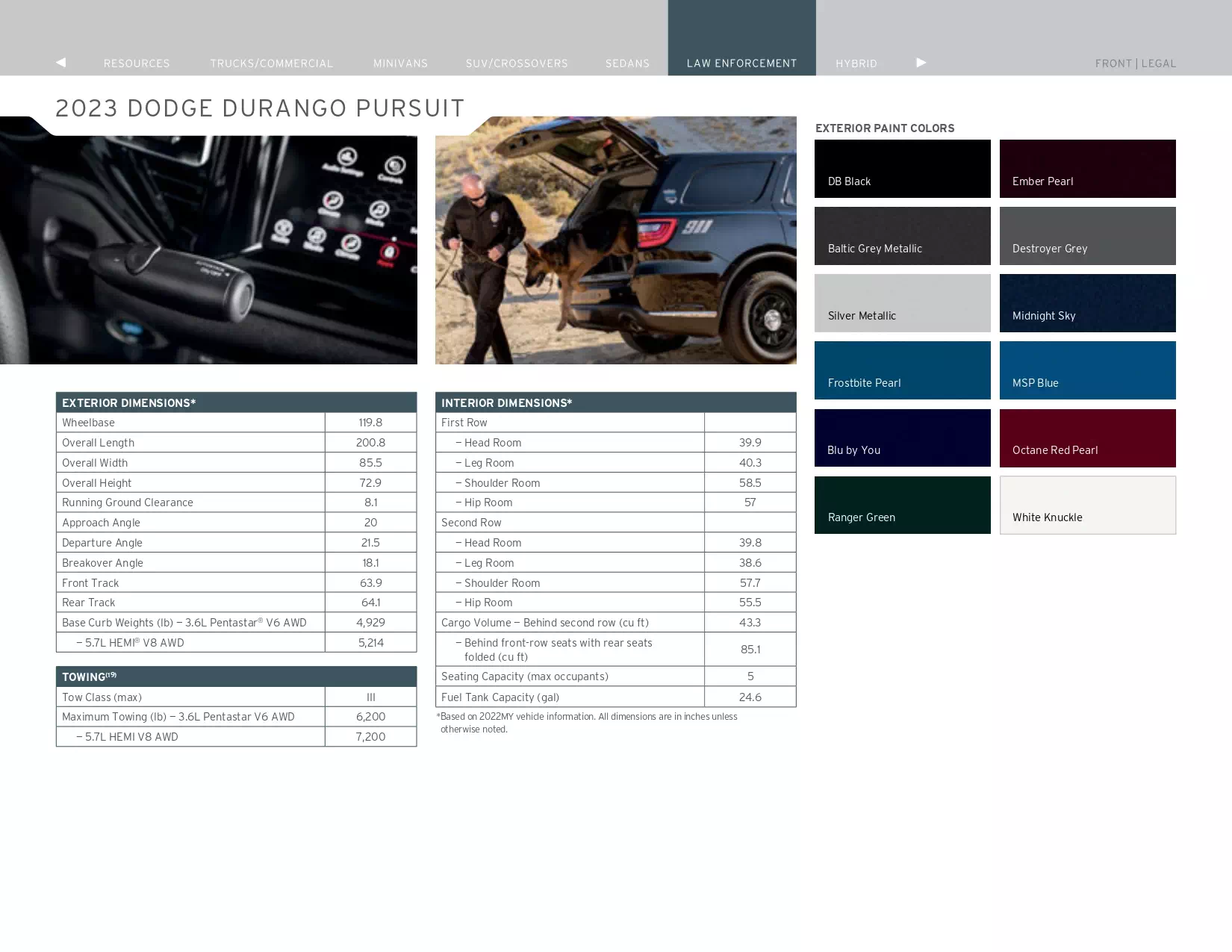
Task: Click the towing value 7,200
Action: (x=370, y=737)
